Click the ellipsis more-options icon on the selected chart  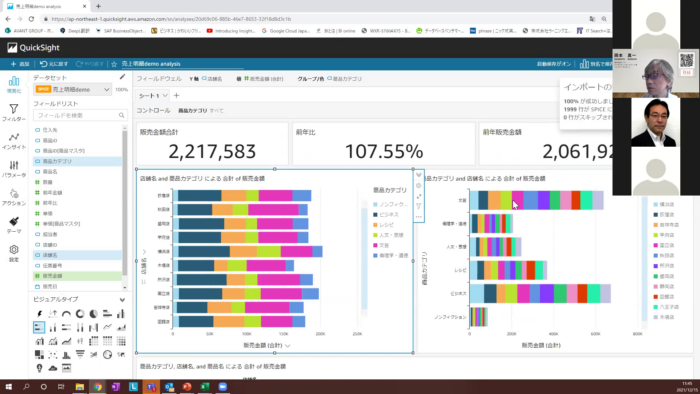point(419,217)
